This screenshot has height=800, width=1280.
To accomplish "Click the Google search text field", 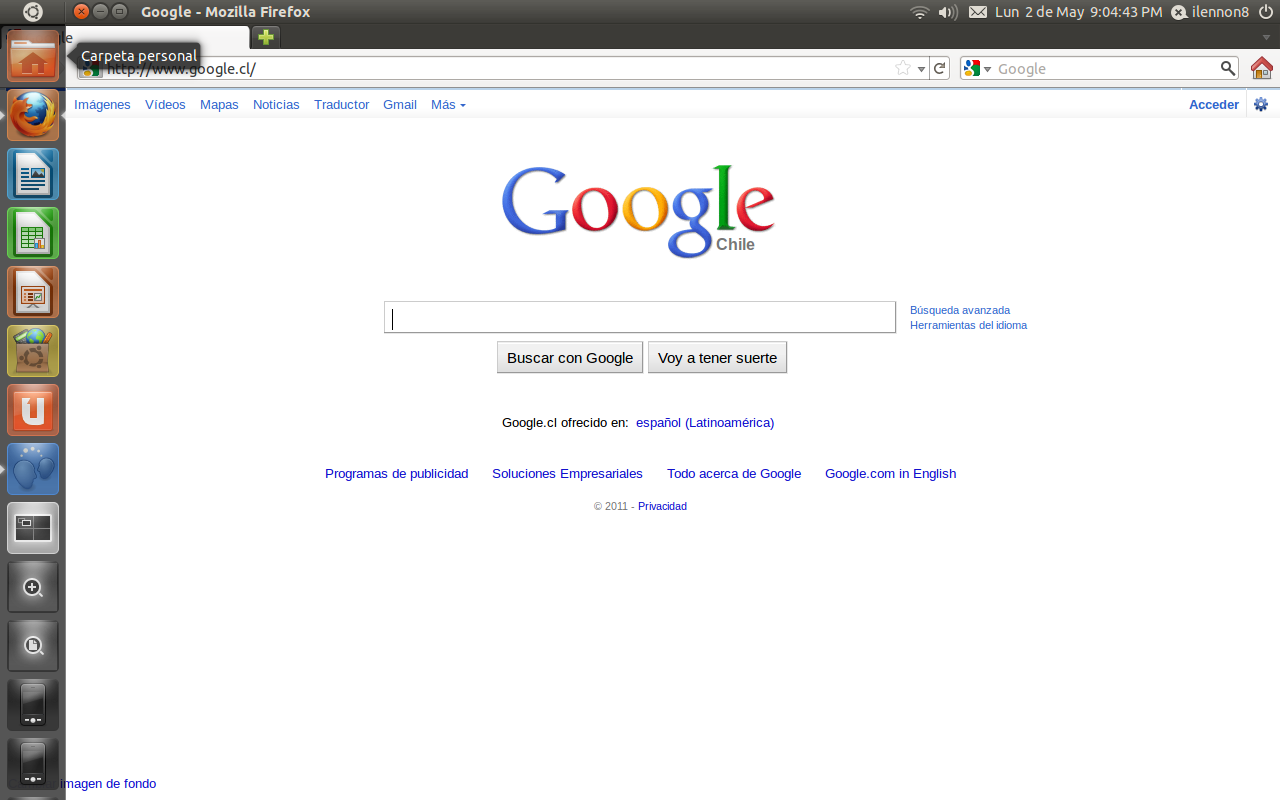I will (639, 317).
